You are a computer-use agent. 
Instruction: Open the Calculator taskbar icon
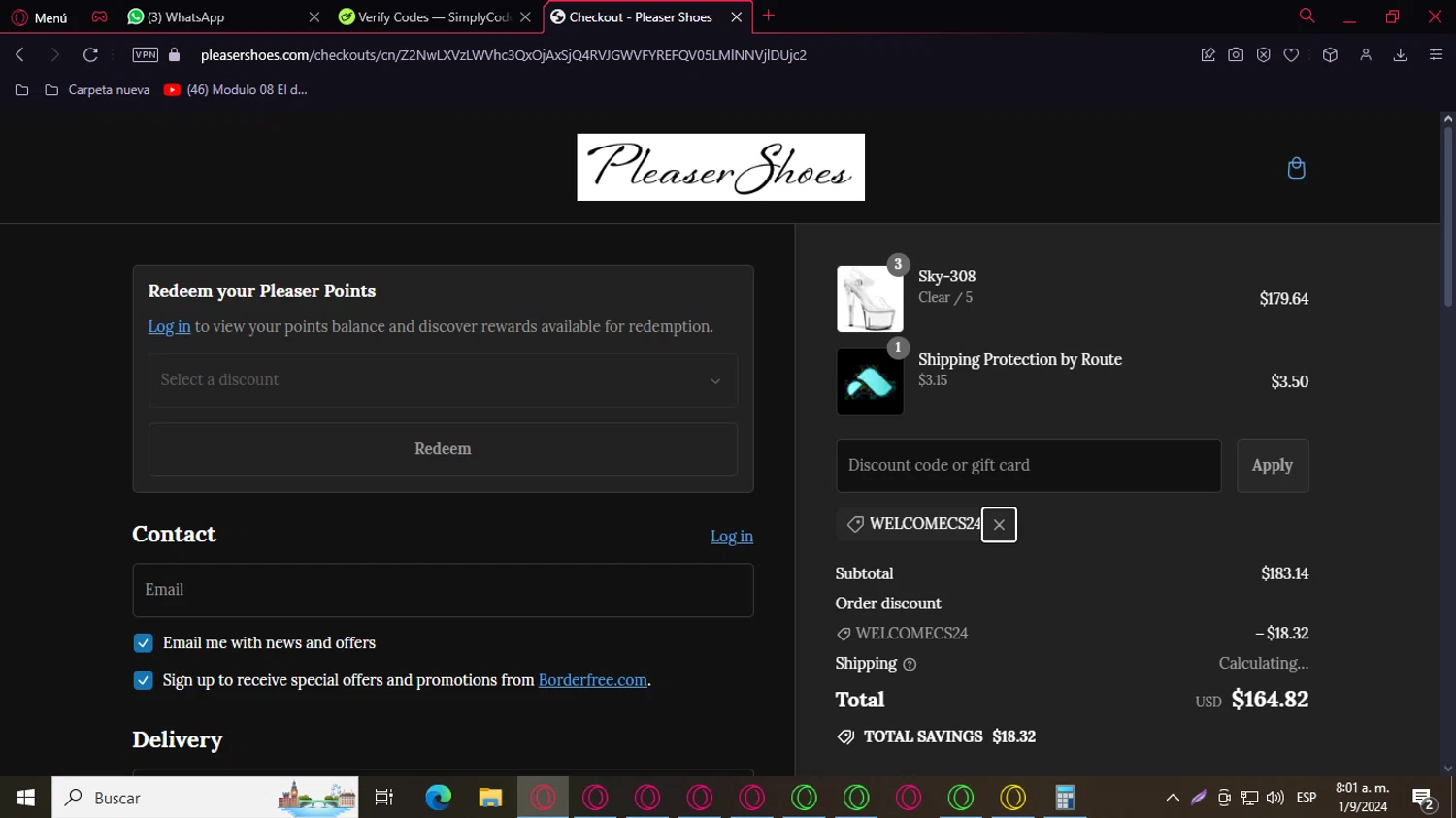pos(1065,798)
